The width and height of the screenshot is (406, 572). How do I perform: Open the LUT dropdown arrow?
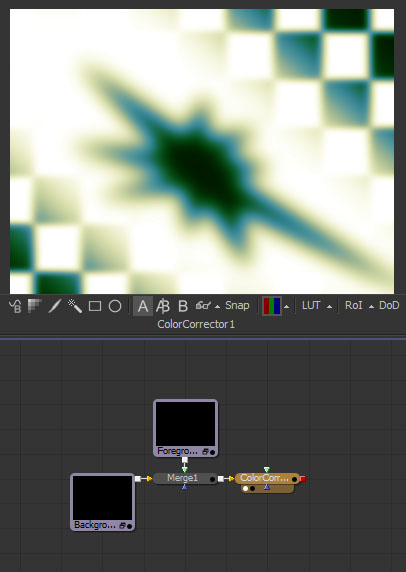coord(329,307)
